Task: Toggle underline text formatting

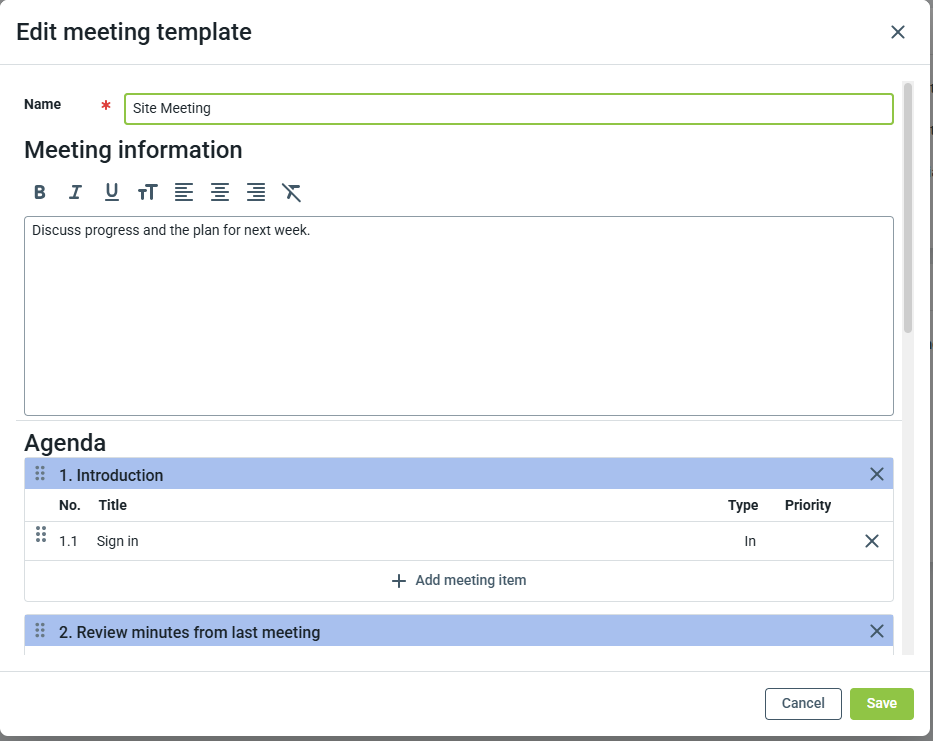Action: tap(111, 192)
